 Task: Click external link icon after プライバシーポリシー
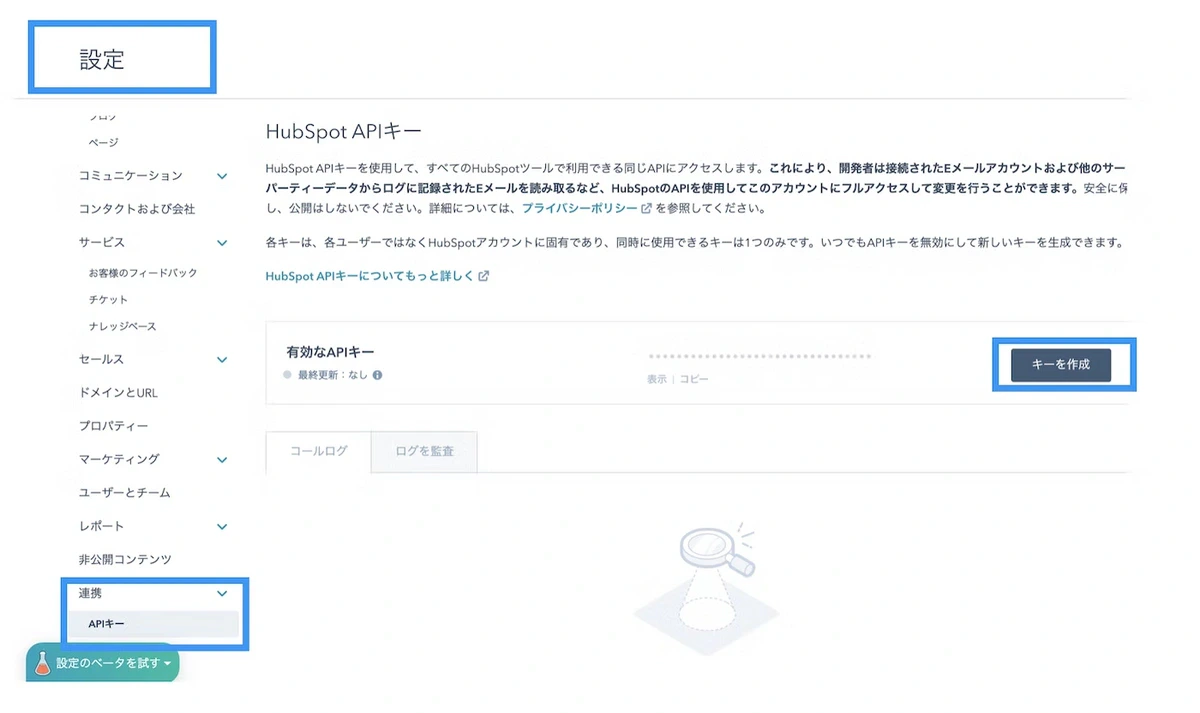(x=646, y=209)
